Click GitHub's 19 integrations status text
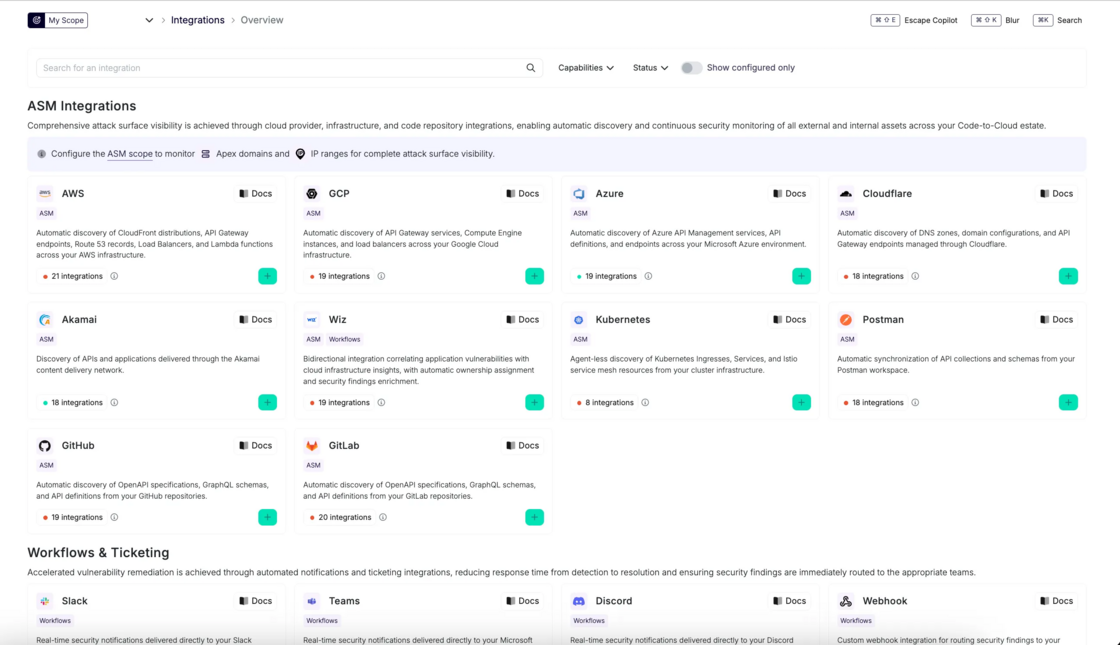 [x=76, y=517]
